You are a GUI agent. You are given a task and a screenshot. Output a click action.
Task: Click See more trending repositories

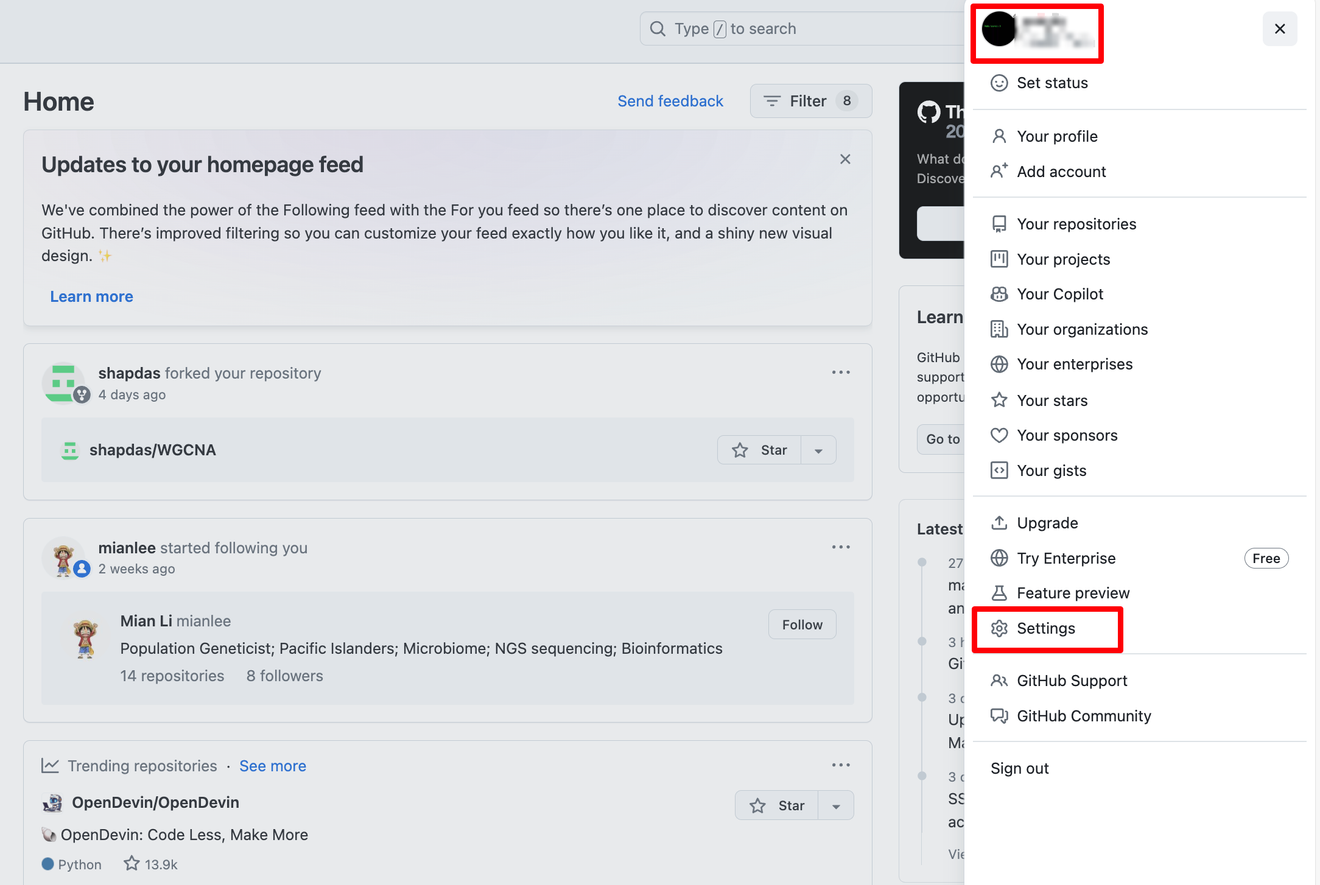[x=272, y=766]
